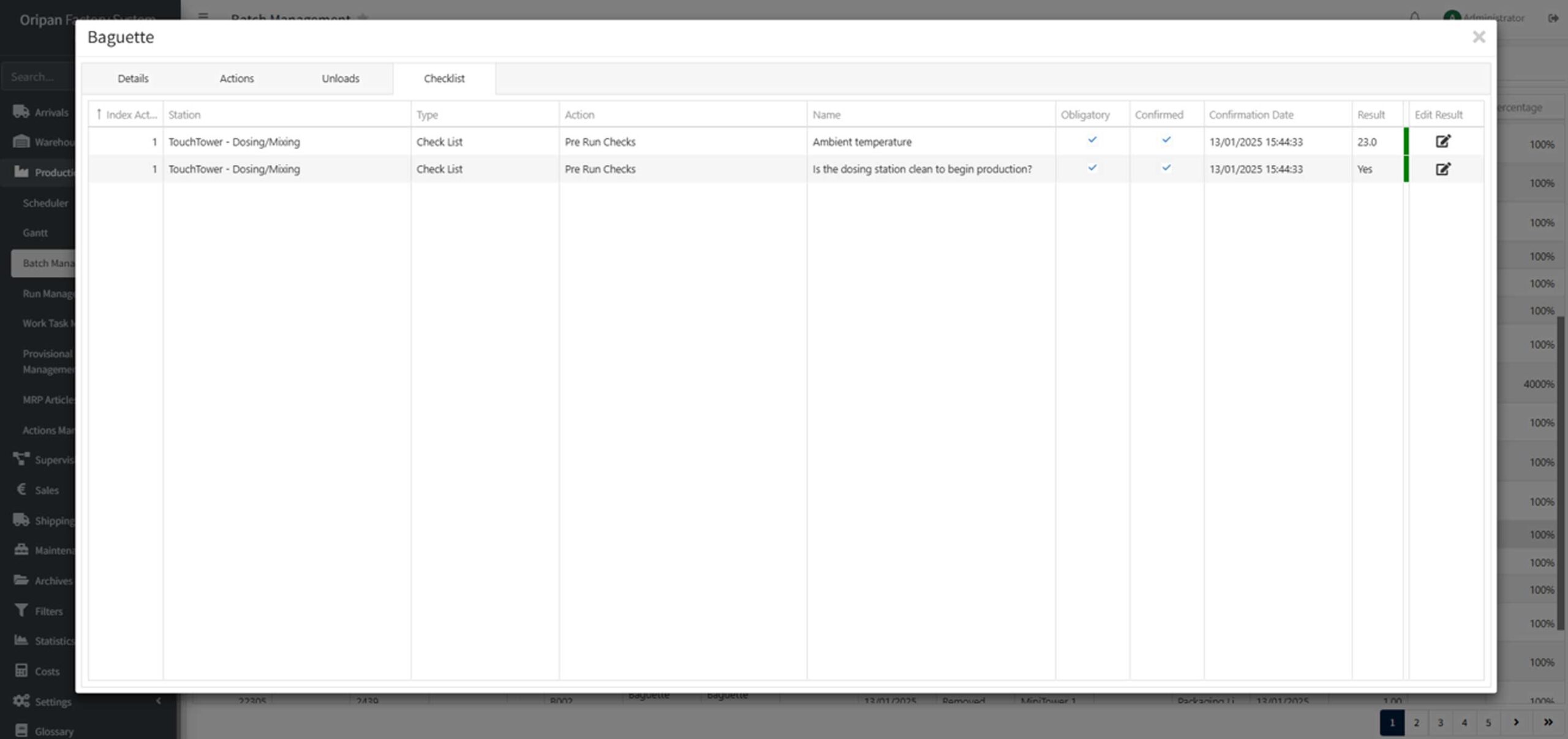Open Batch Management sidebar item

43,263
